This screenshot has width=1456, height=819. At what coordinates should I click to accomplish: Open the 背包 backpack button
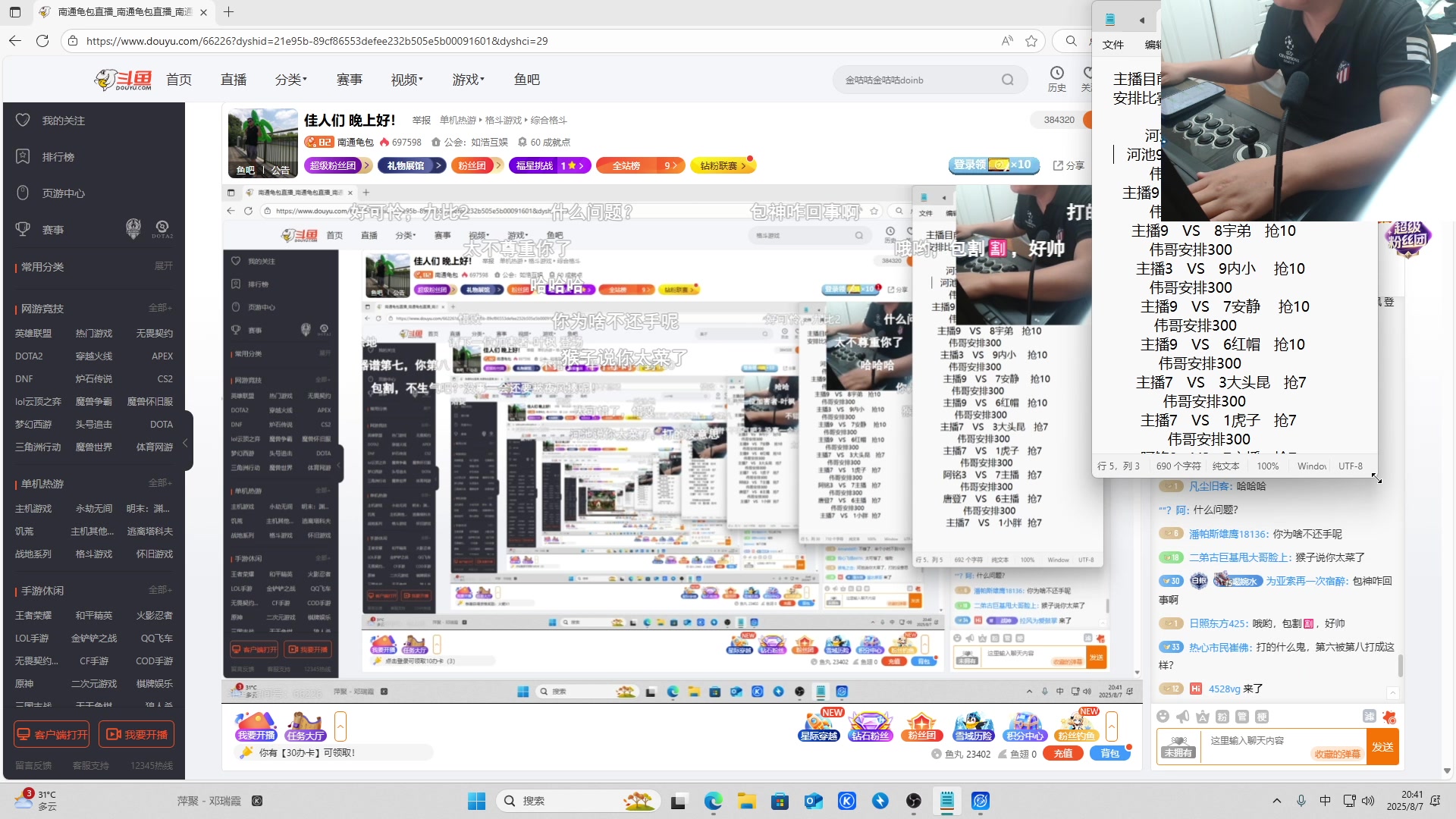tap(1110, 754)
